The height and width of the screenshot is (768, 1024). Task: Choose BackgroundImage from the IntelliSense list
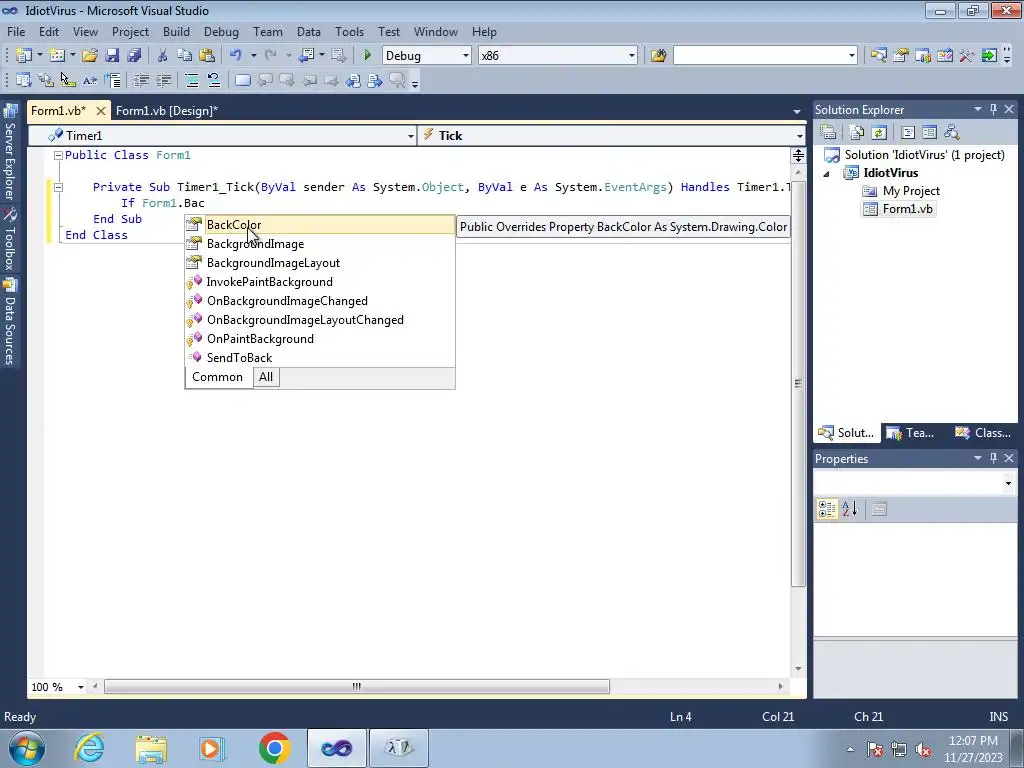coord(320,244)
